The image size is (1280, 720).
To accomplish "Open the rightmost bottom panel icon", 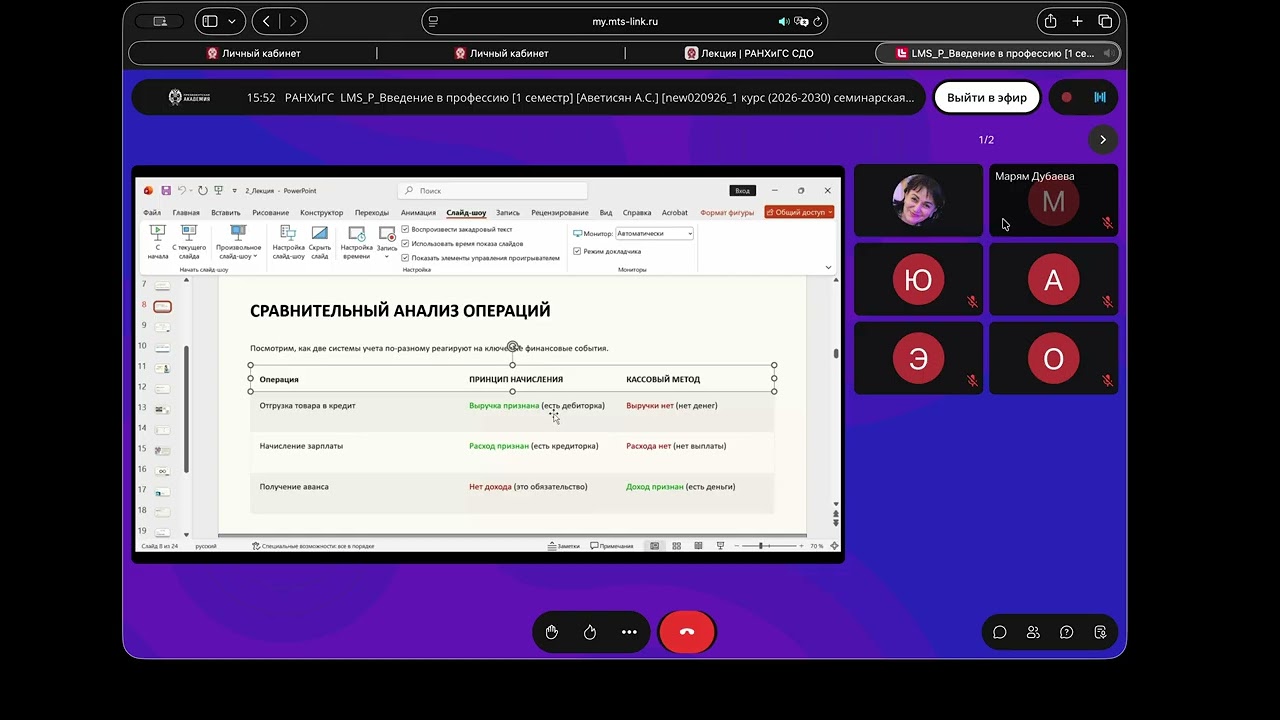I will pos(1100,632).
